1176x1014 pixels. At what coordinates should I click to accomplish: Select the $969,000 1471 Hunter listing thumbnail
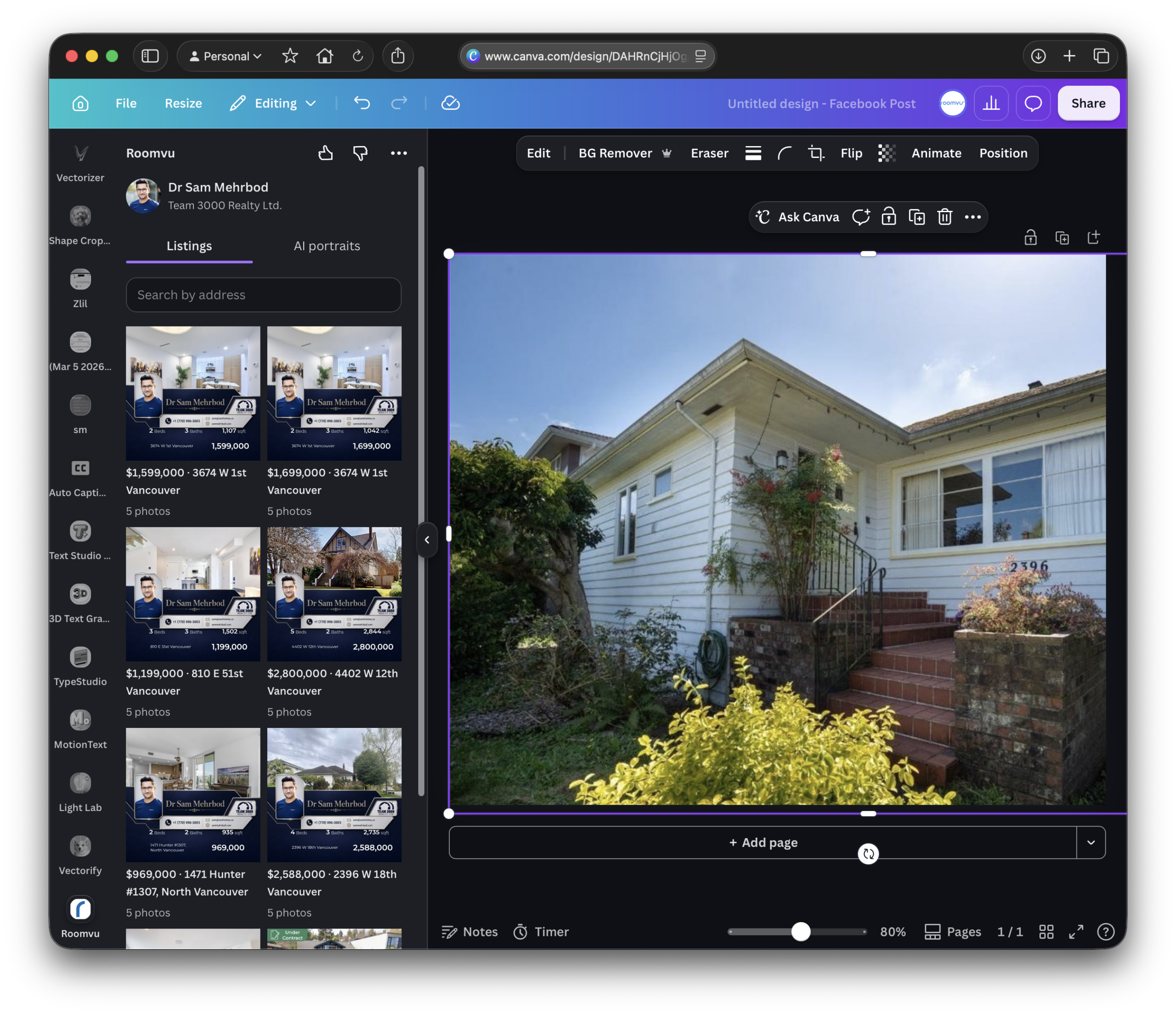point(193,794)
